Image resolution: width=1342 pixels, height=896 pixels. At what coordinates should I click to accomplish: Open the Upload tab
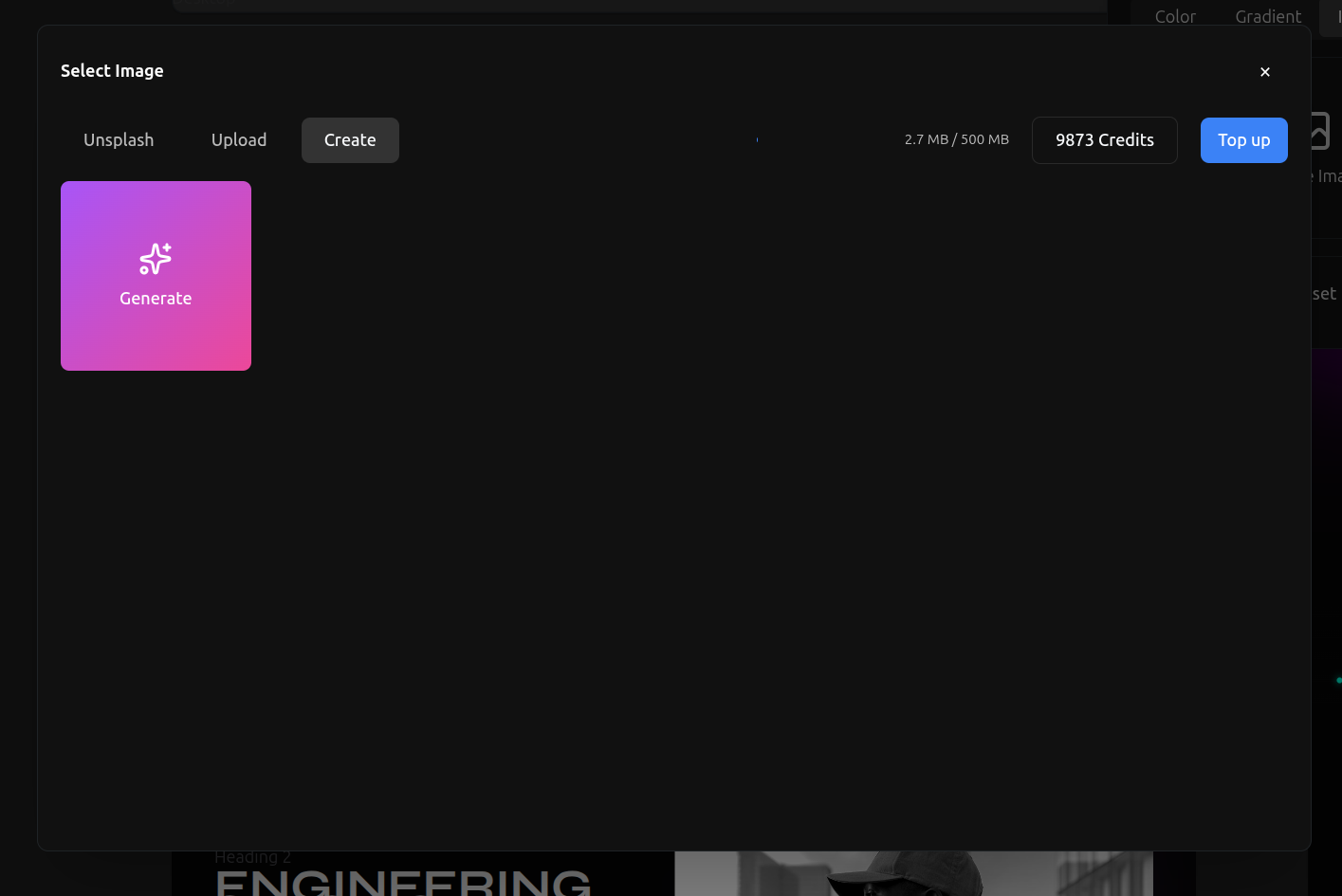239,140
